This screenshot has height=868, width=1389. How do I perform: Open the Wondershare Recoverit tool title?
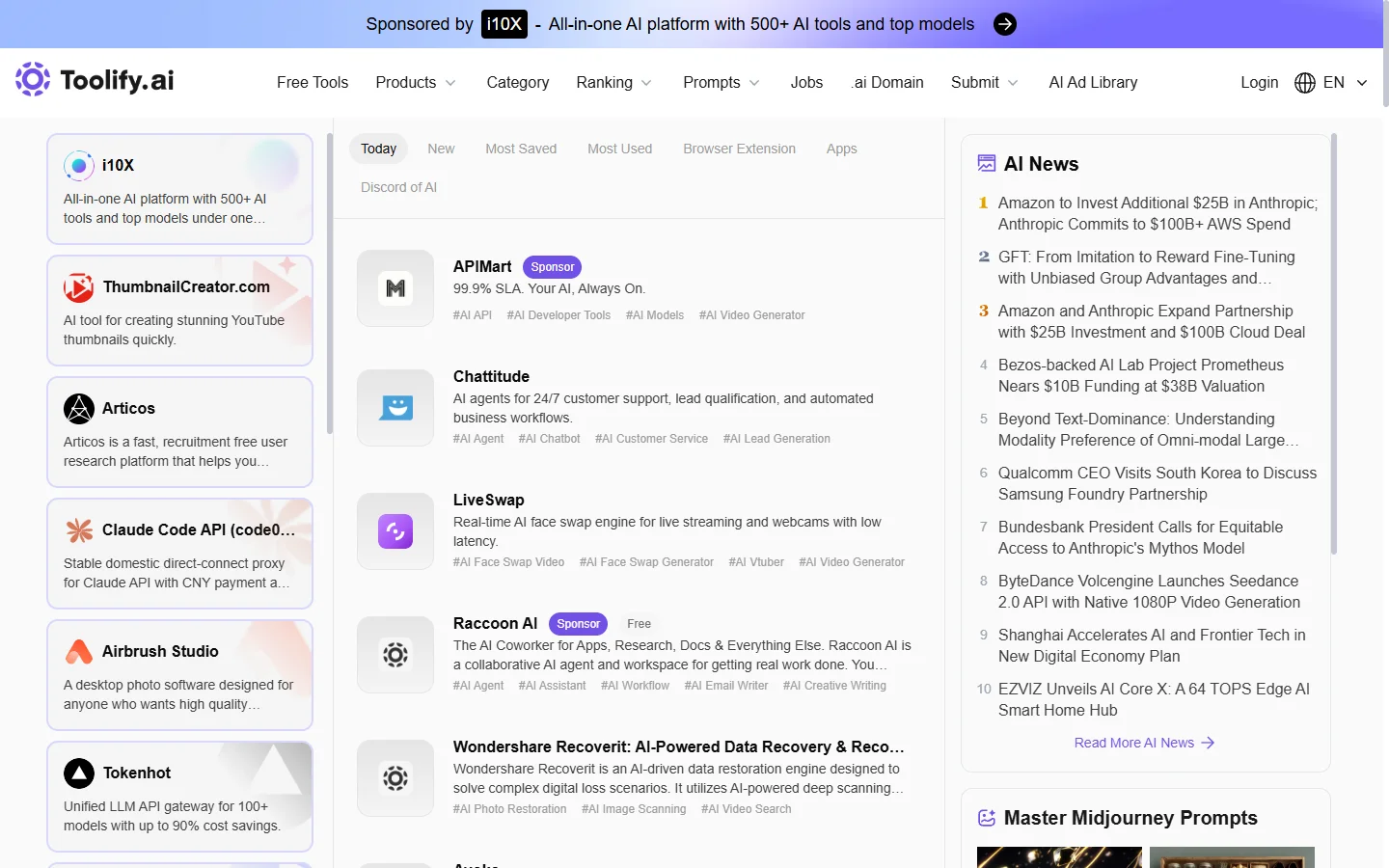point(679,746)
